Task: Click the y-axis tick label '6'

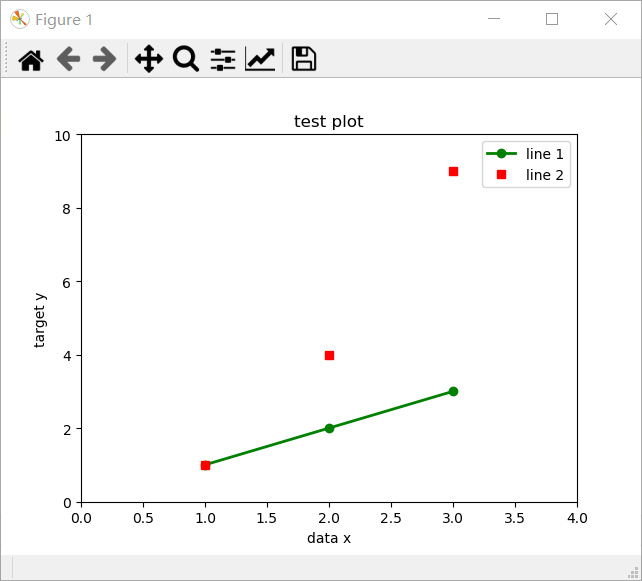Action: click(x=67, y=283)
